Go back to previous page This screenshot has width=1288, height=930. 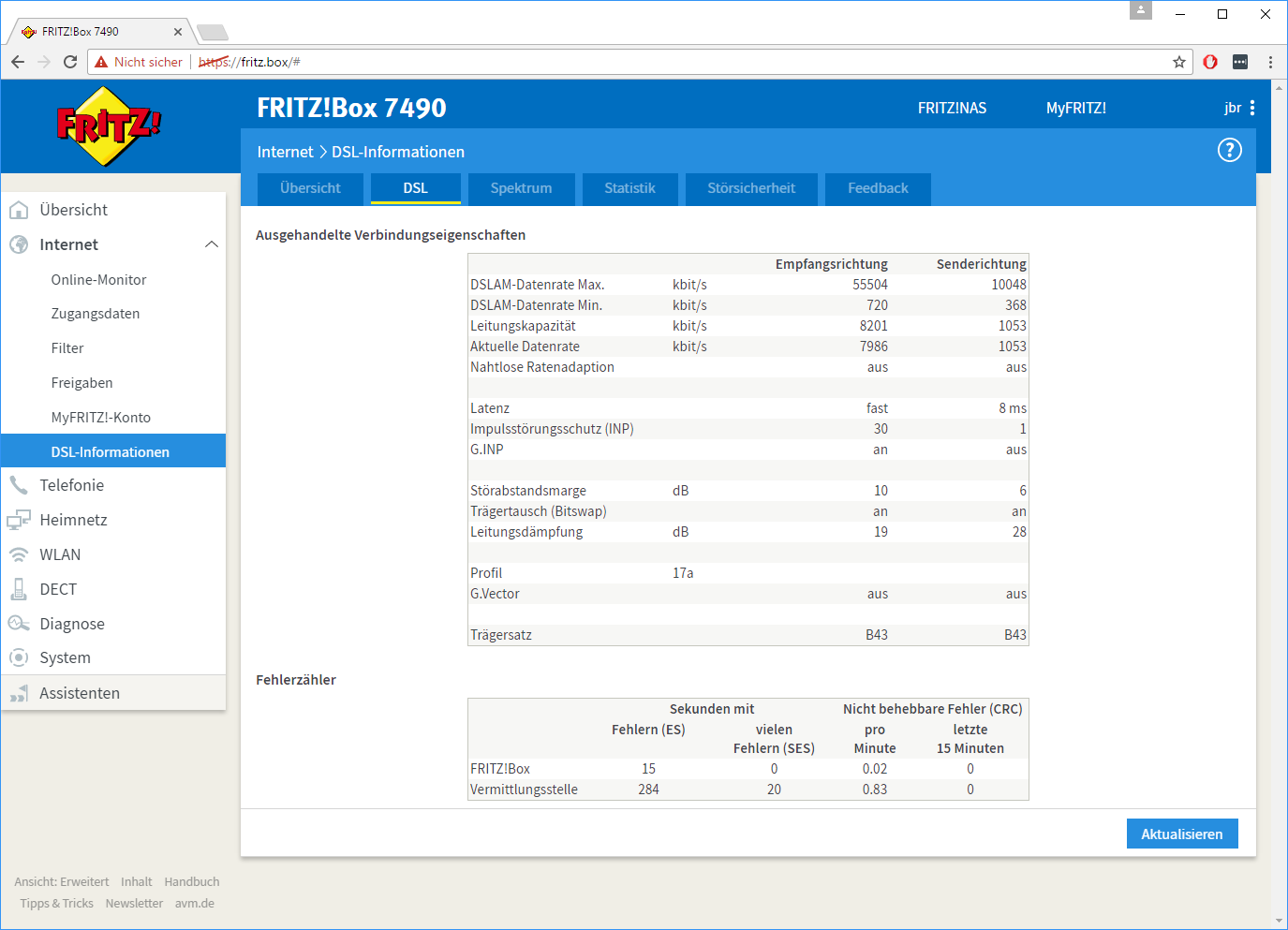click(x=18, y=62)
